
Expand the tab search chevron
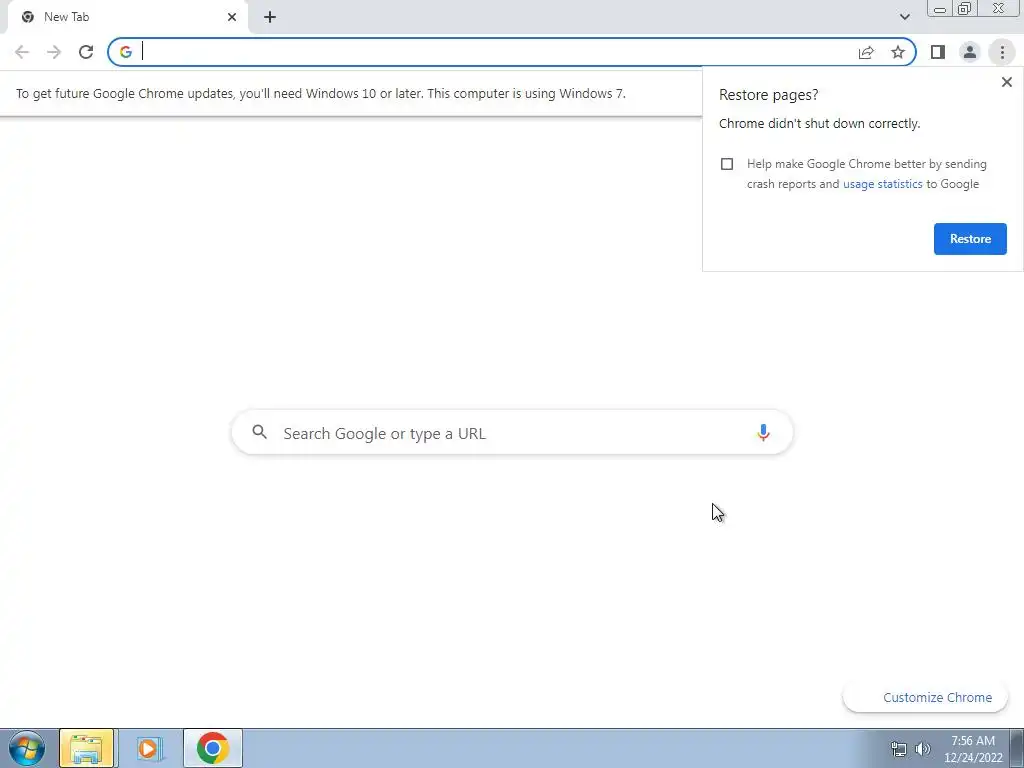(x=904, y=17)
